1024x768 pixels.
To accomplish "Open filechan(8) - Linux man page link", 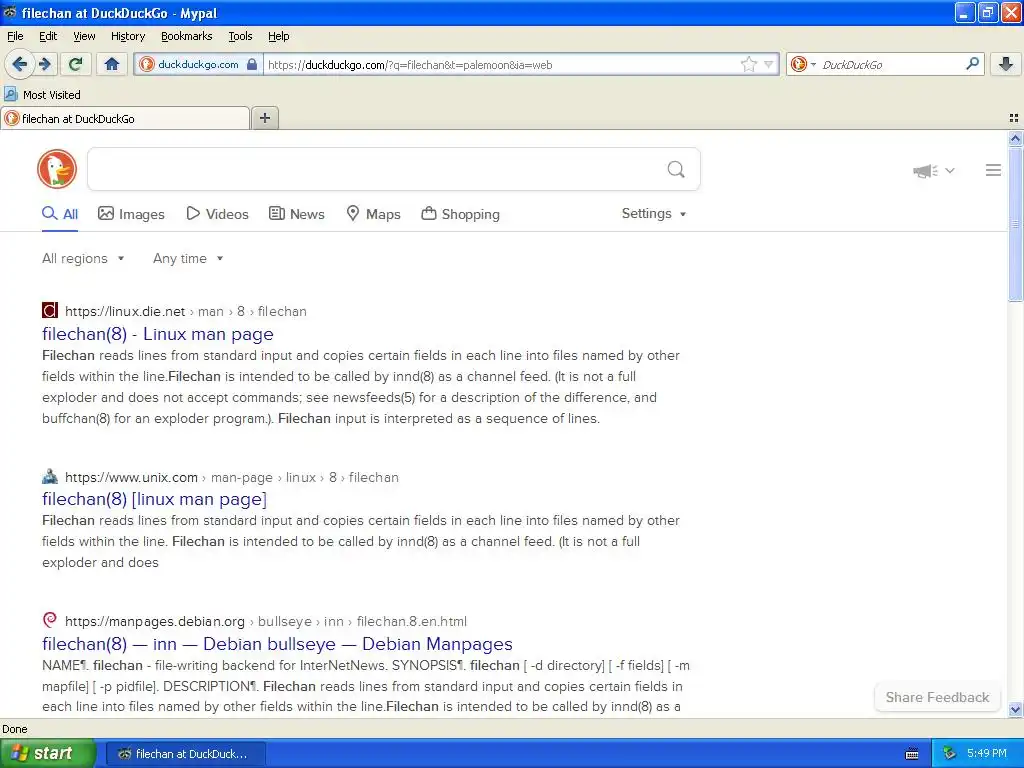I will tap(158, 334).
